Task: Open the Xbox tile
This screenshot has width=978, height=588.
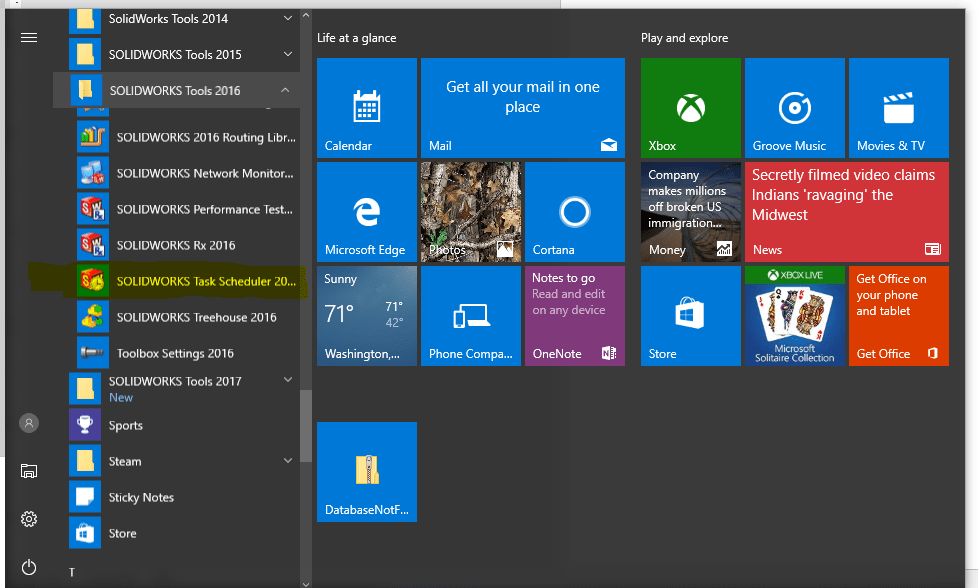Action: 691,108
